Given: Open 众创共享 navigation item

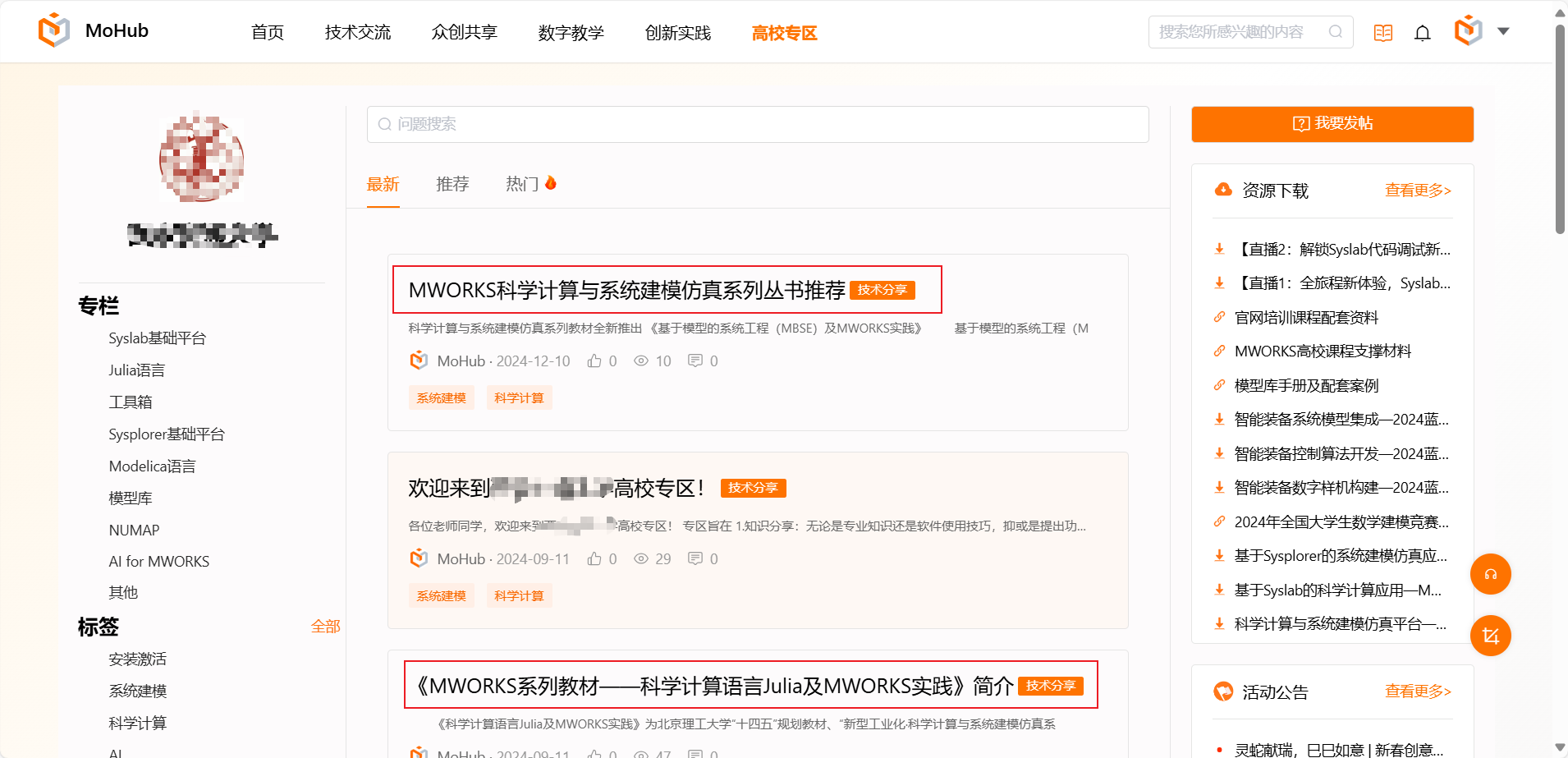Looking at the screenshot, I should pos(465,33).
